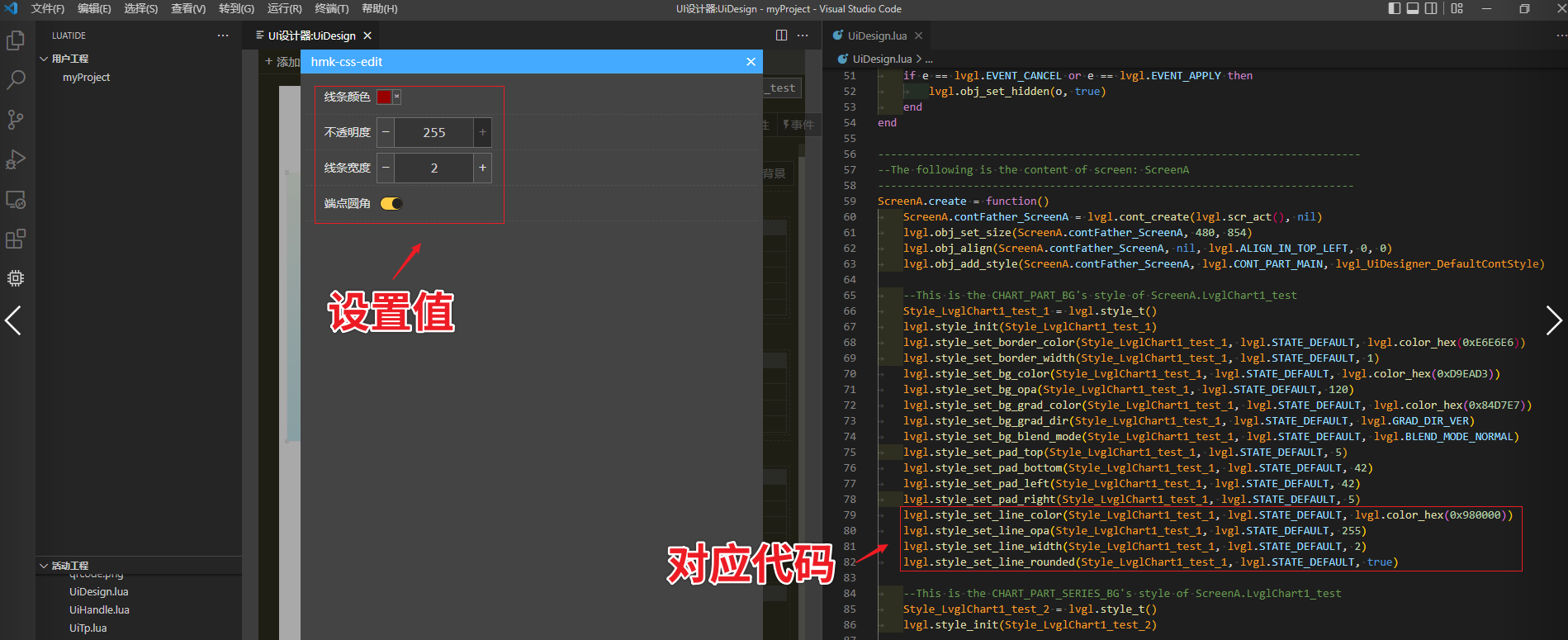The height and width of the screenshot is (640, 1568).
Task: Select myProject in the project tree
Action: pos(86,78)
